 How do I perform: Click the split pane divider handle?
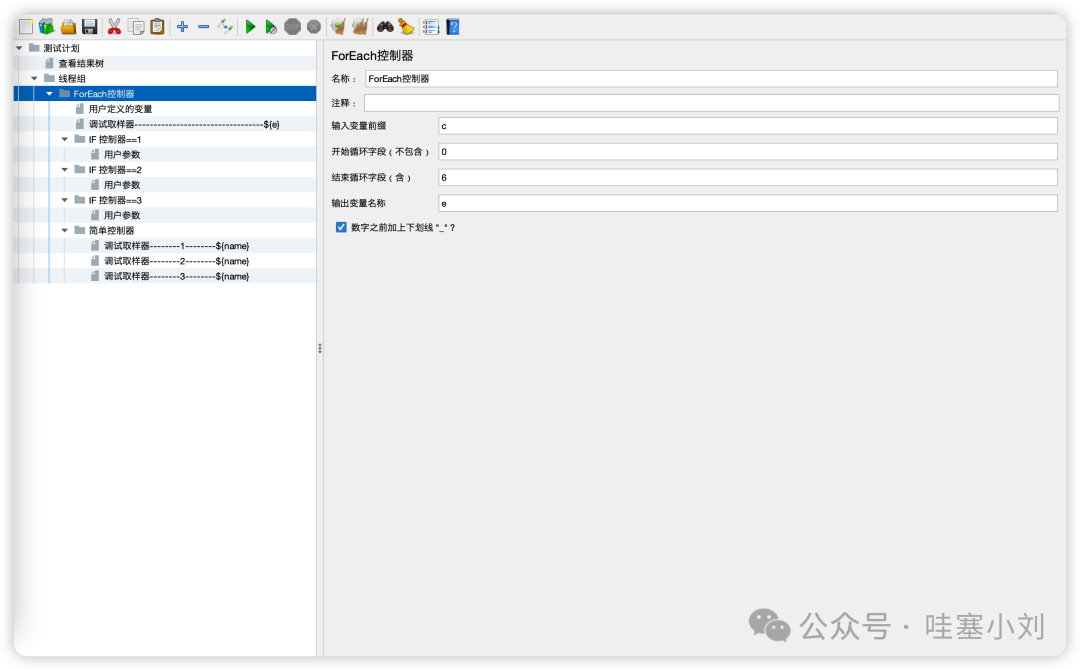point(320,348)
